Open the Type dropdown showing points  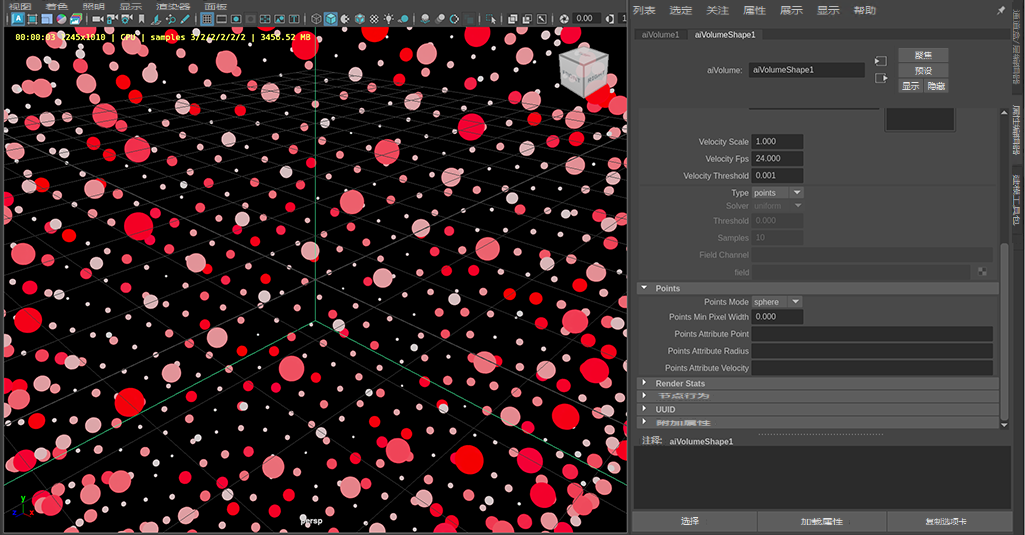click(x=777, y=193)
